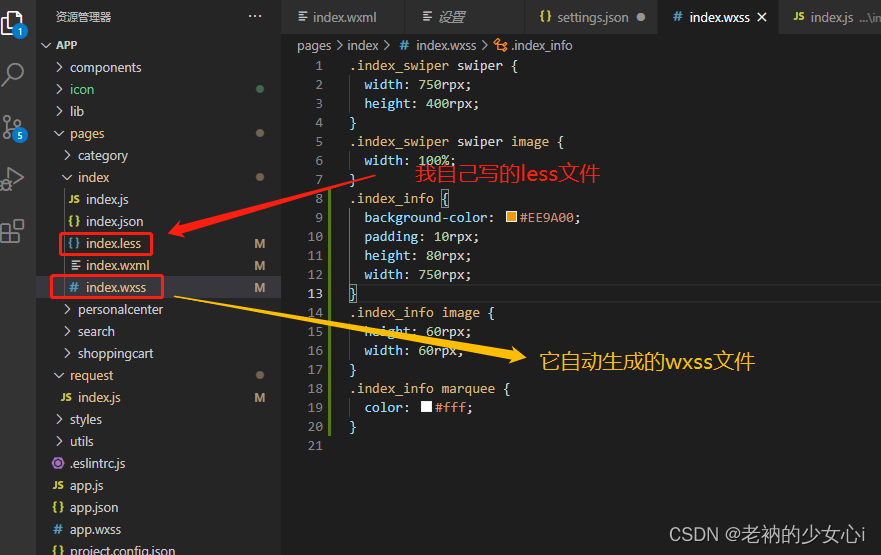Open index.wxml in the explorer tree
881x555 pixels.
pos(117,265)
